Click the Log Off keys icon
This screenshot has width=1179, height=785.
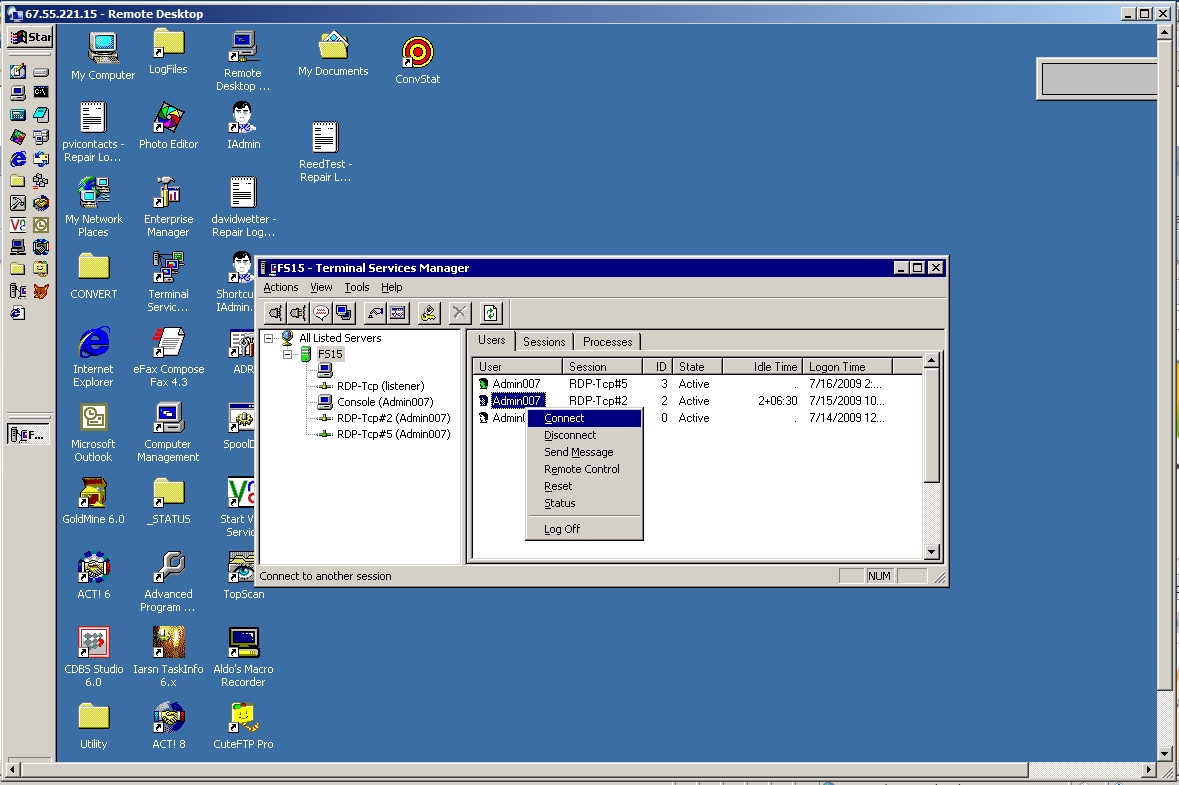(429, 313)
